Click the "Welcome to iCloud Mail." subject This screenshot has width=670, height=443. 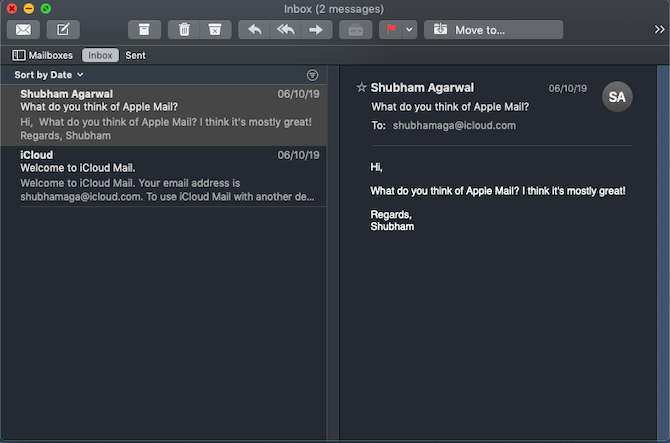78,168
